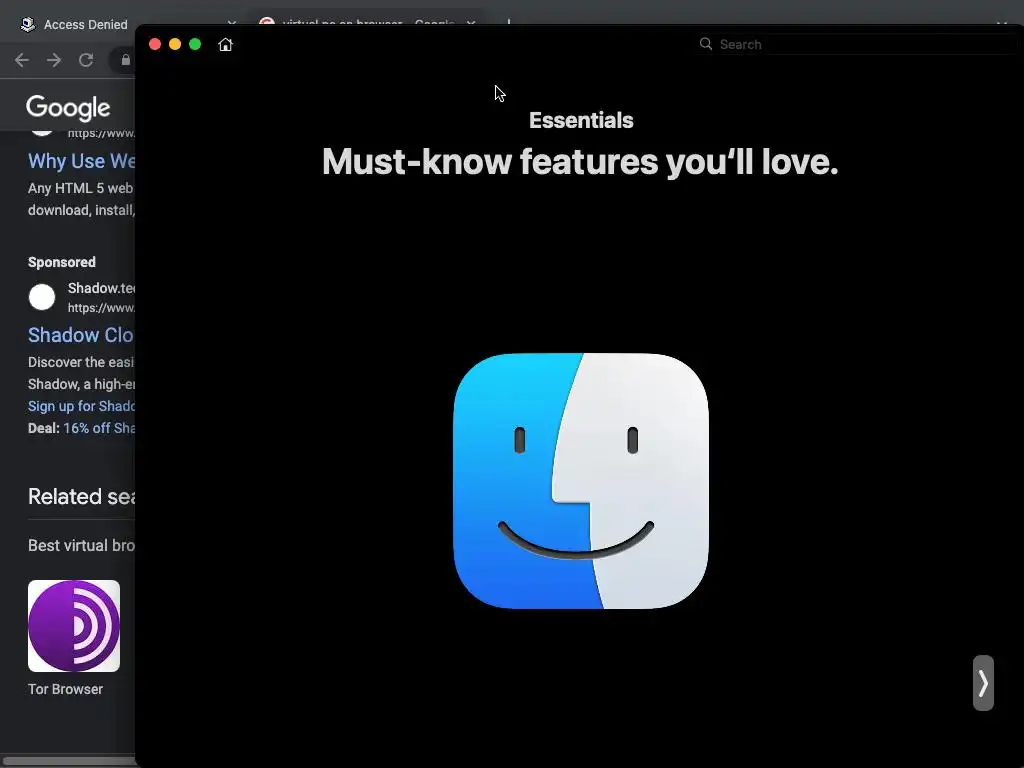Click the Shadow.tech site favicon circle
This screenshot has width=1024, height=768.
[42, 297]
